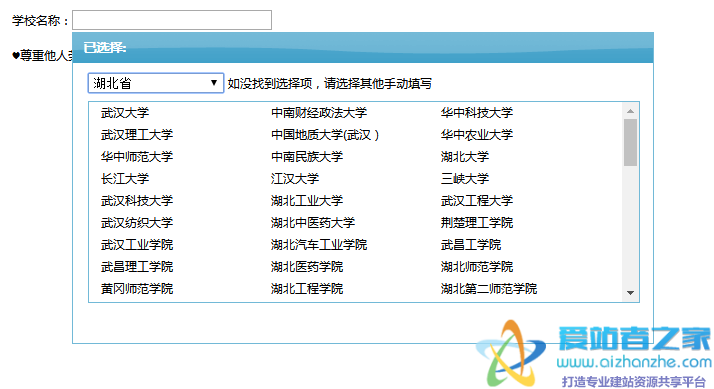This screenshot has width=714, height=389.
Task: Select 三峡大学
Action: [x=465, y=179]
